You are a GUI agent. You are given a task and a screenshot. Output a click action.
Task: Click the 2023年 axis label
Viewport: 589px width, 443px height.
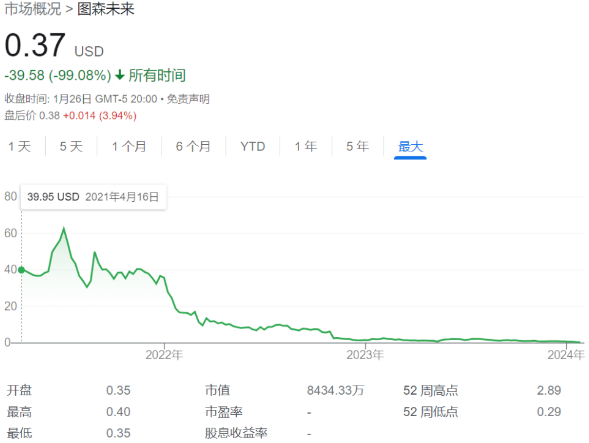point(365,355)
